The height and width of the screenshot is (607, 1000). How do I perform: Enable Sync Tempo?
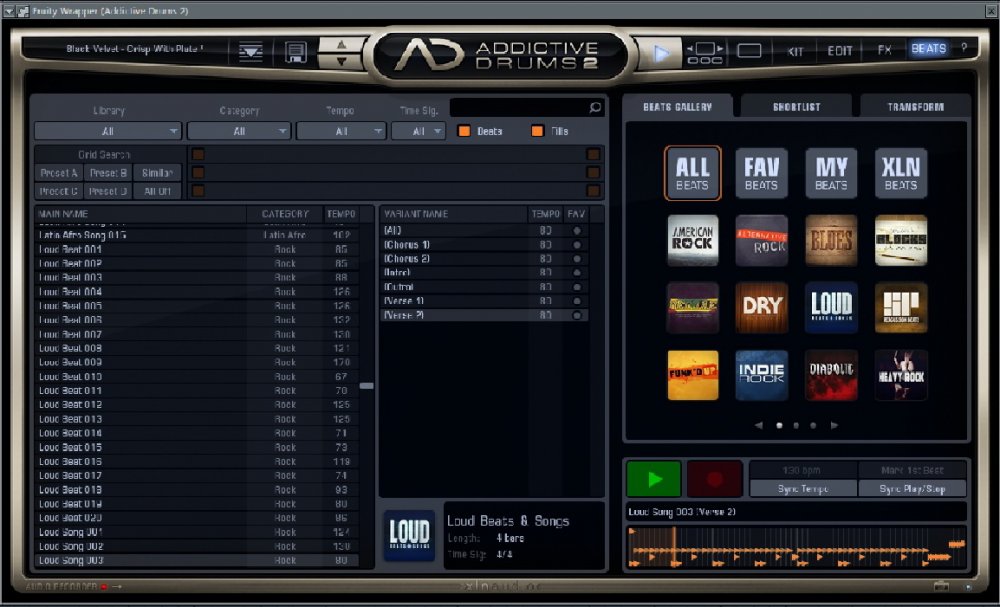click(803, 489)
